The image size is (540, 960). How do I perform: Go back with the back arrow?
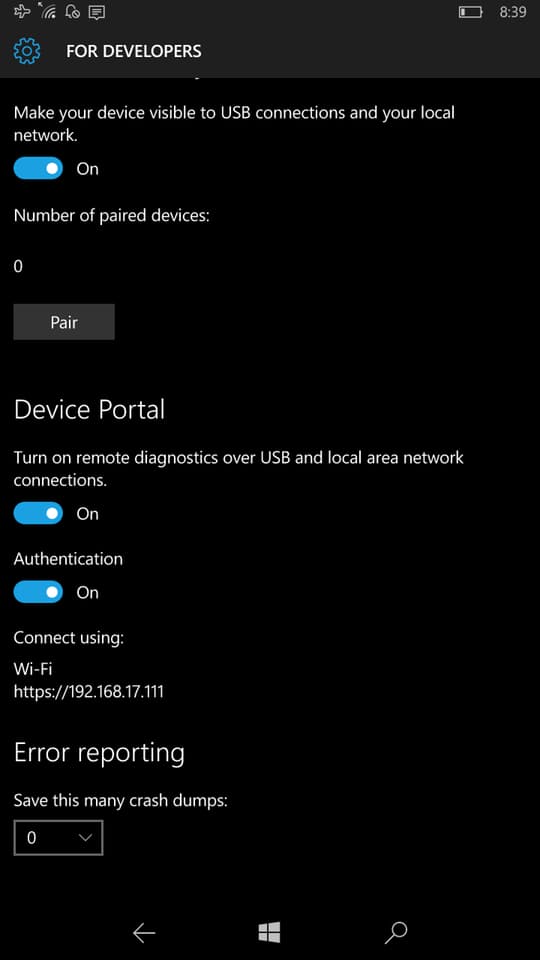[x=144, y=932]
